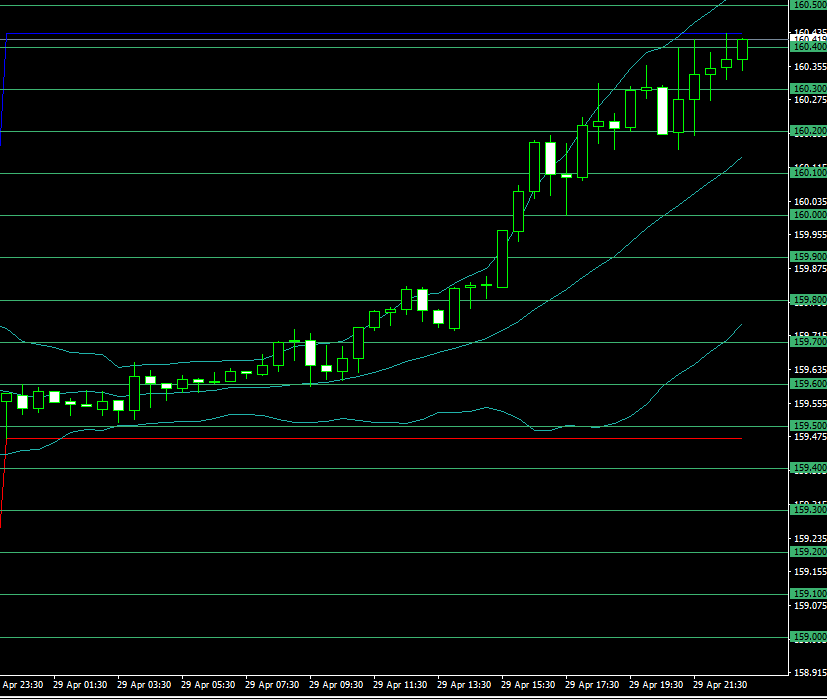This screenshot has width=827, height=700.
Task: Select the most recent rightmost candlestick
Action: (x=742, y=49)
